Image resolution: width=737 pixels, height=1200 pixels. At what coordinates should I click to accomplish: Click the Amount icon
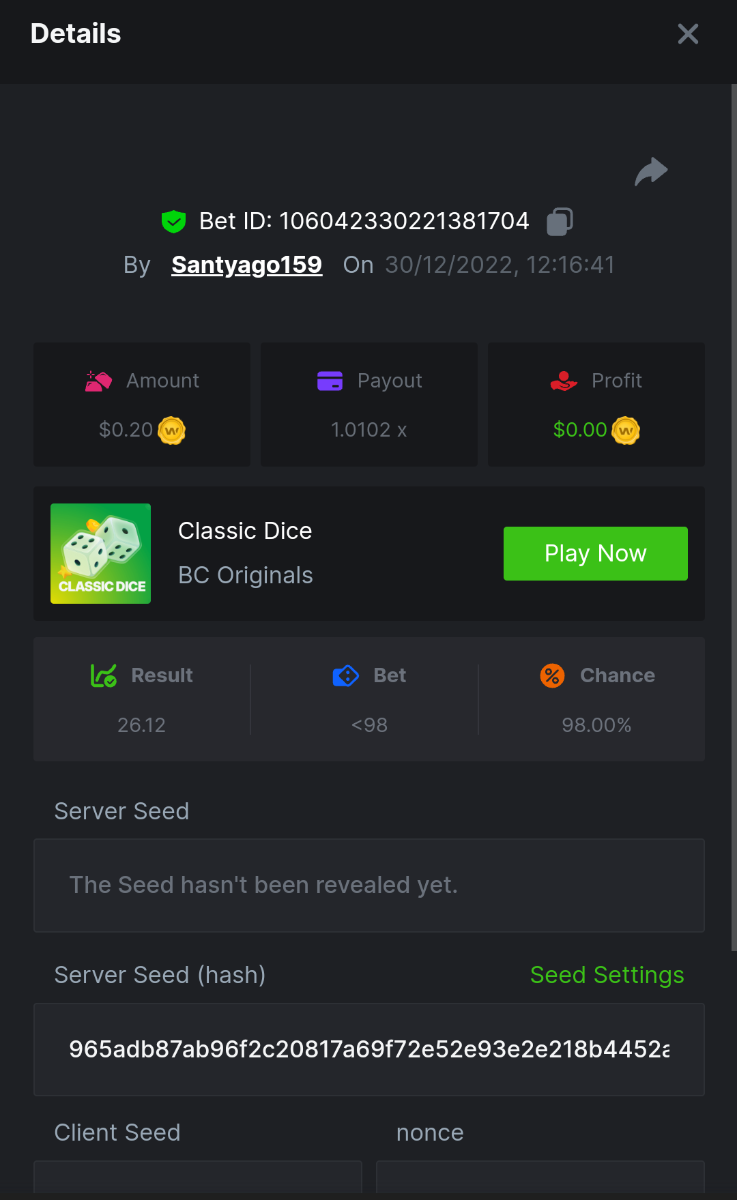click(x=98, y=381)
